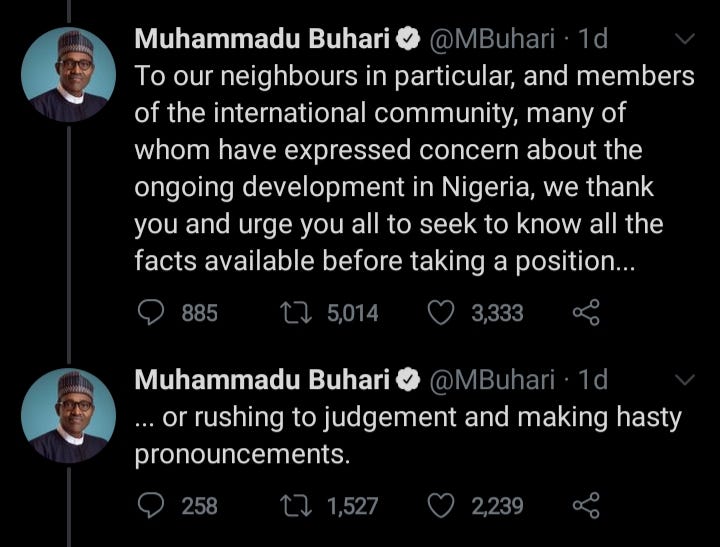Open the first tweet's chevron options menu
The width and height of the screenshot is (720, 547).
(686, 40)
